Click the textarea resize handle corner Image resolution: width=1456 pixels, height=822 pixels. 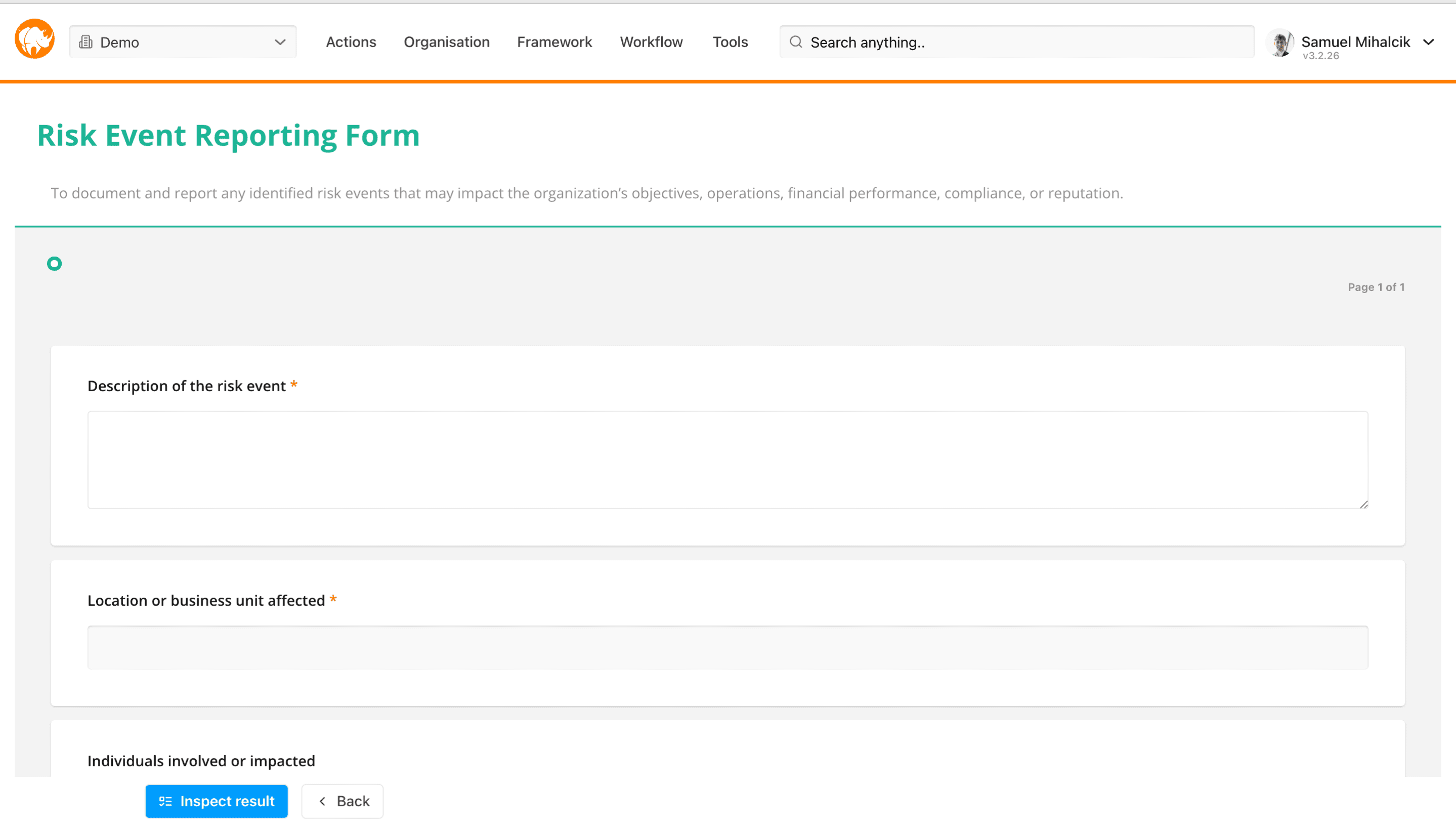click(x=1363, y=504)
